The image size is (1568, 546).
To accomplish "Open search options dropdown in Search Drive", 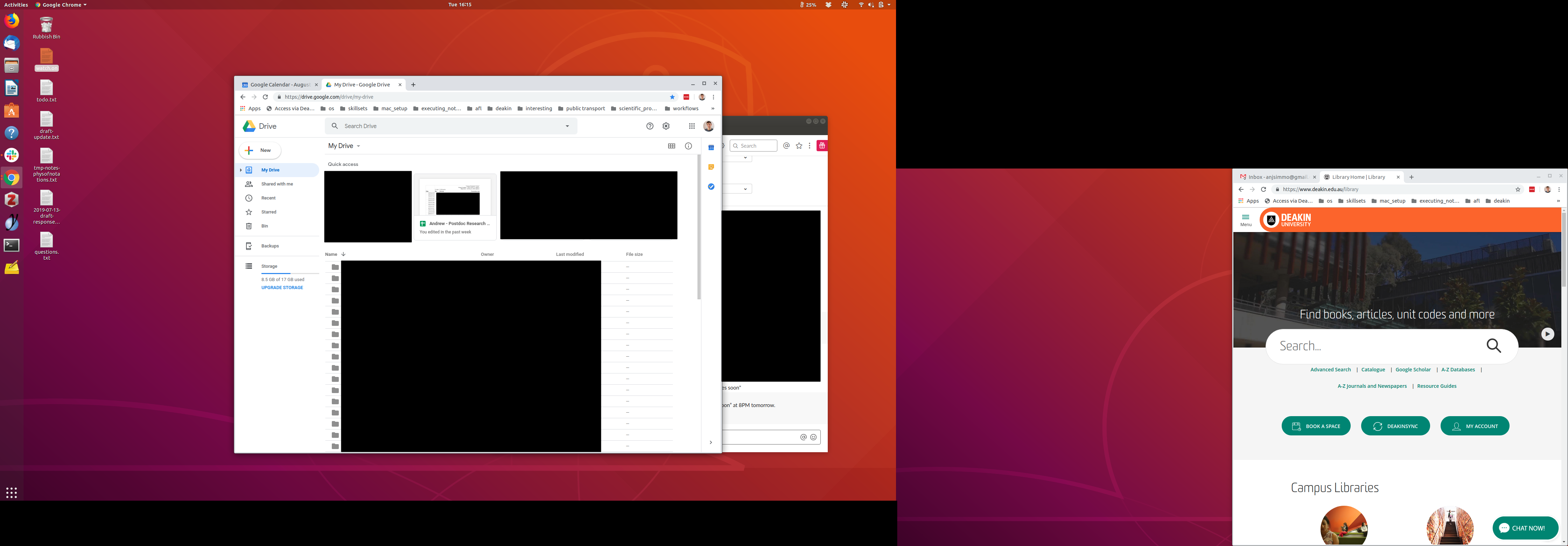I will pos(567,126).
